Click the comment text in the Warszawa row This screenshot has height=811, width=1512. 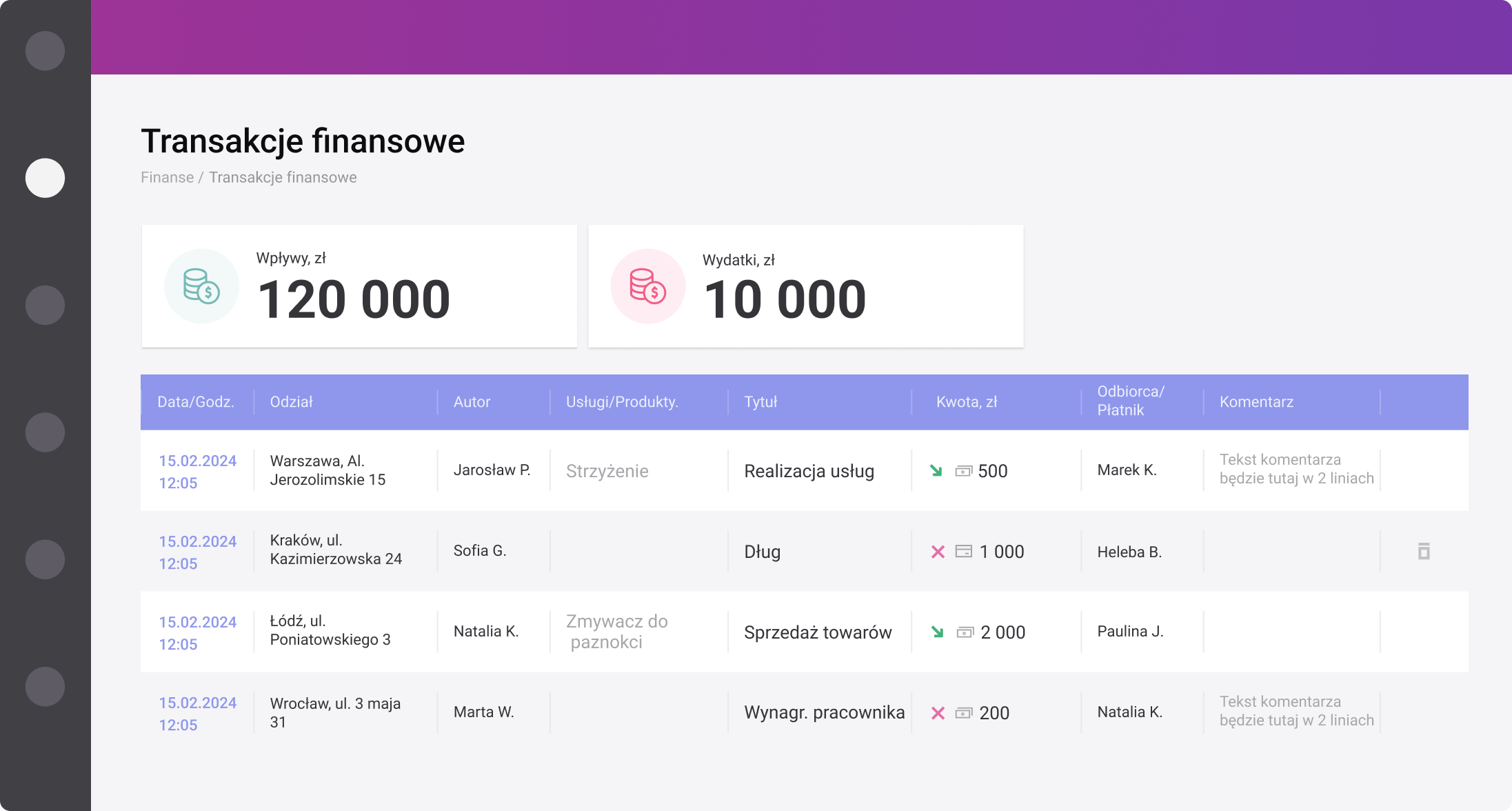coord(1296,469)
